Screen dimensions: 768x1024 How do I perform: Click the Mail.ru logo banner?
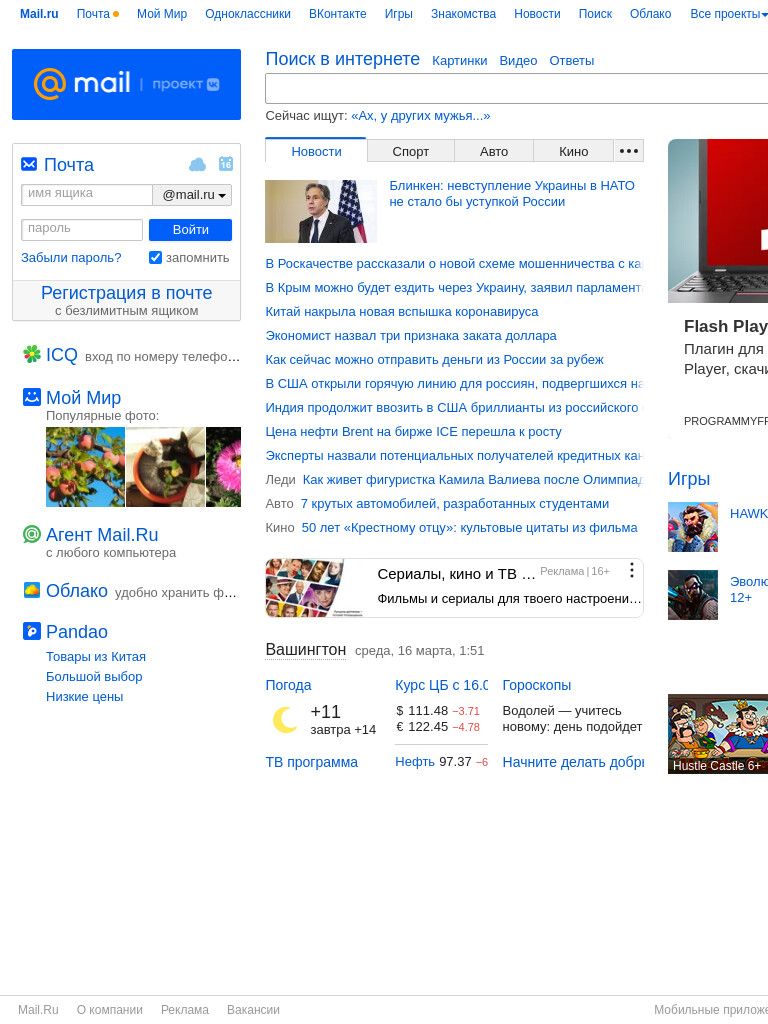click(x=126, y=84)
